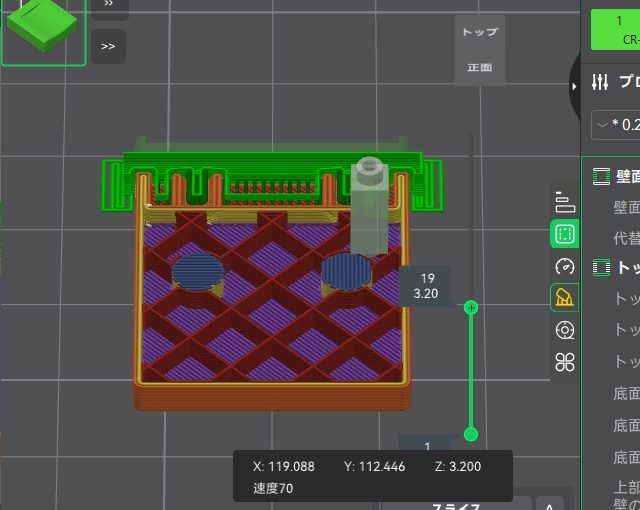Click the layer lines icon in sidebar
Screen dimensions: 640x510
coord(564,203)
